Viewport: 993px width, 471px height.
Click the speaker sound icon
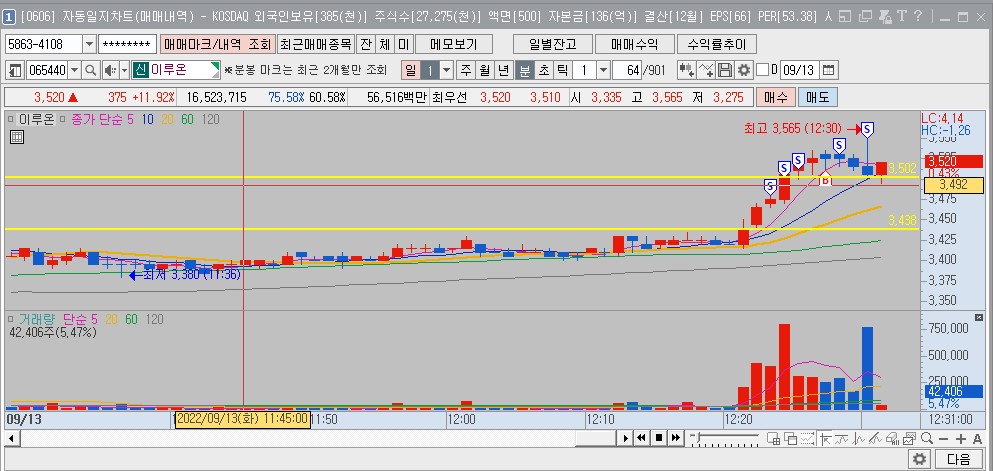click(x=110, y=70)
